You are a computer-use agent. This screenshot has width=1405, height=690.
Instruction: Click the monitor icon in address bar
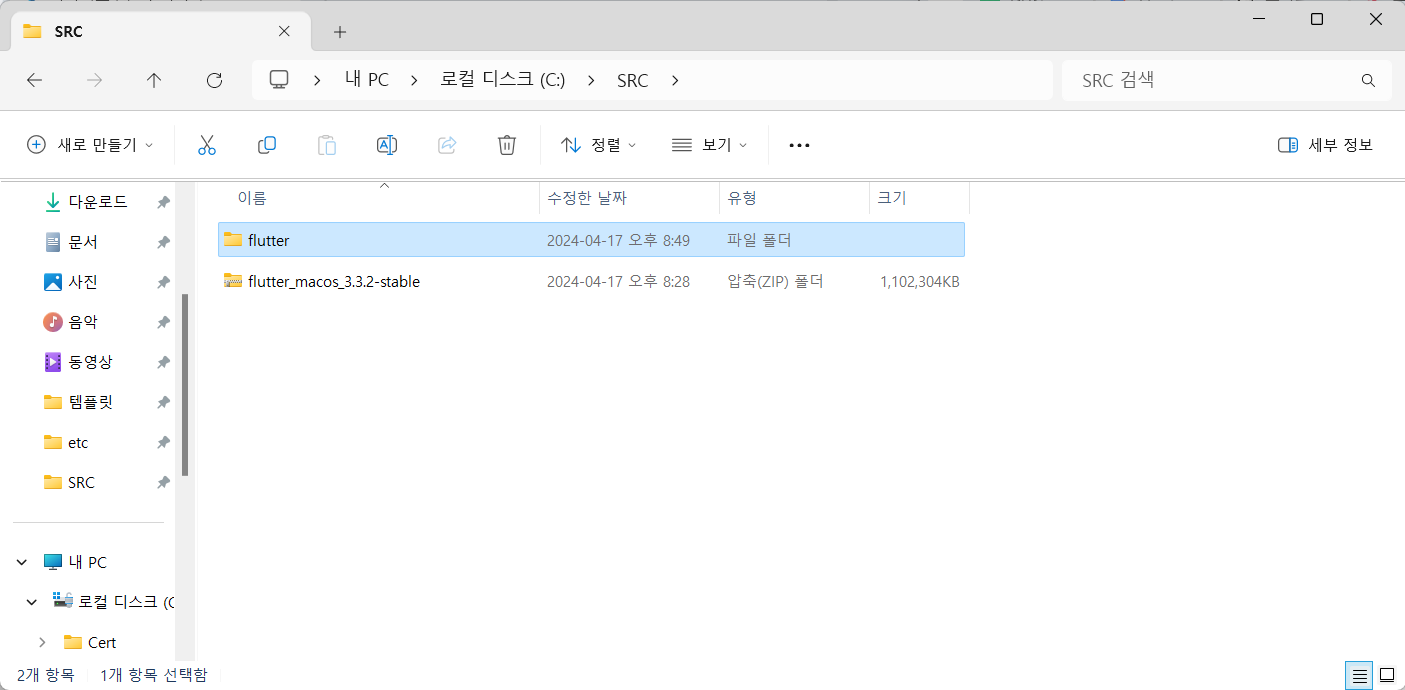[279, 80]
